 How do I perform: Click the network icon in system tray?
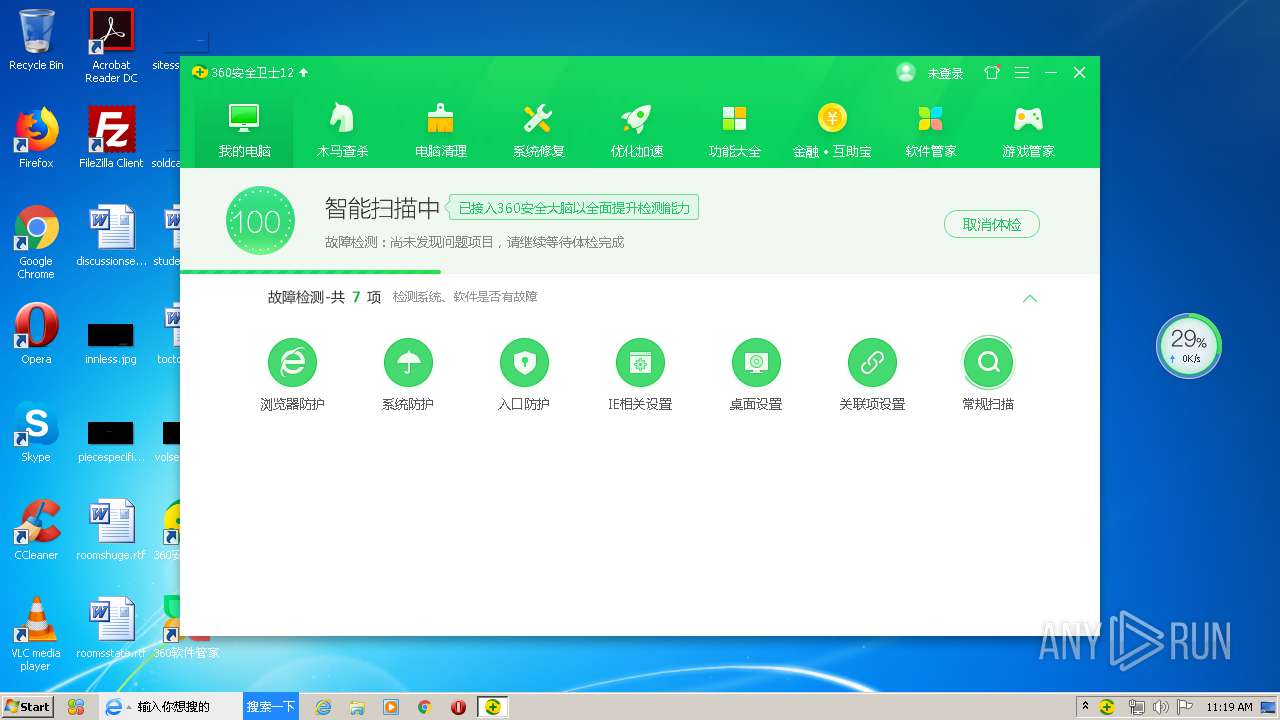point(1136,707)
